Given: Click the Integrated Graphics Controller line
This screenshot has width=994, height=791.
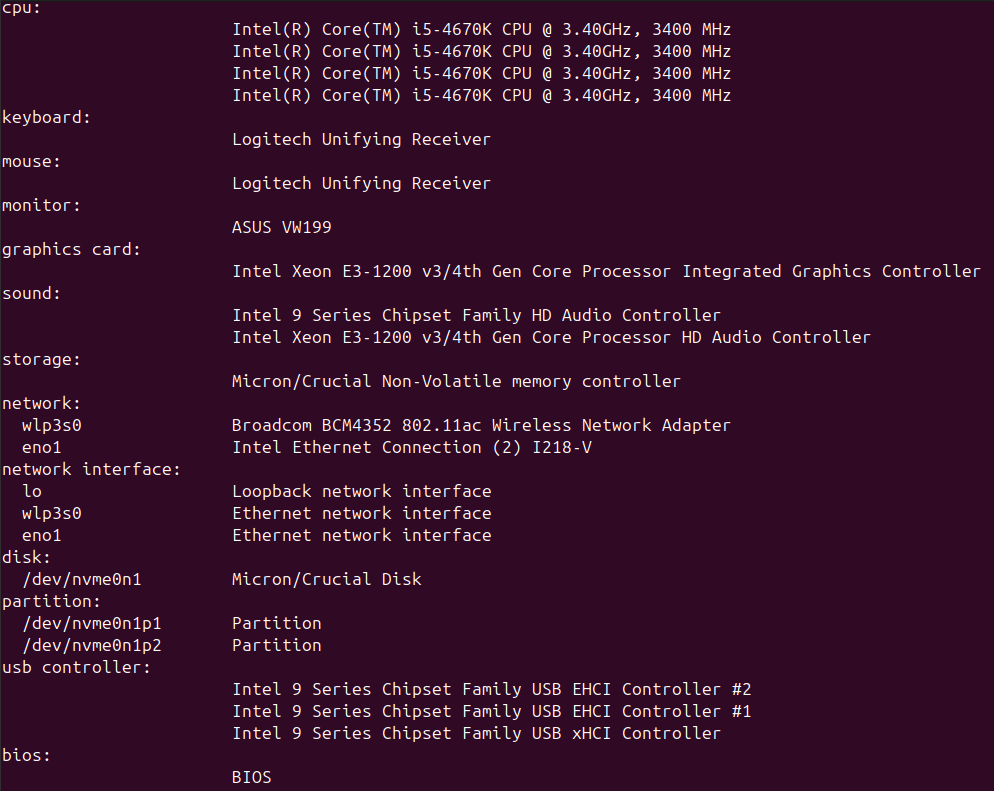Looking at the screenshot, I should (606, 272).
